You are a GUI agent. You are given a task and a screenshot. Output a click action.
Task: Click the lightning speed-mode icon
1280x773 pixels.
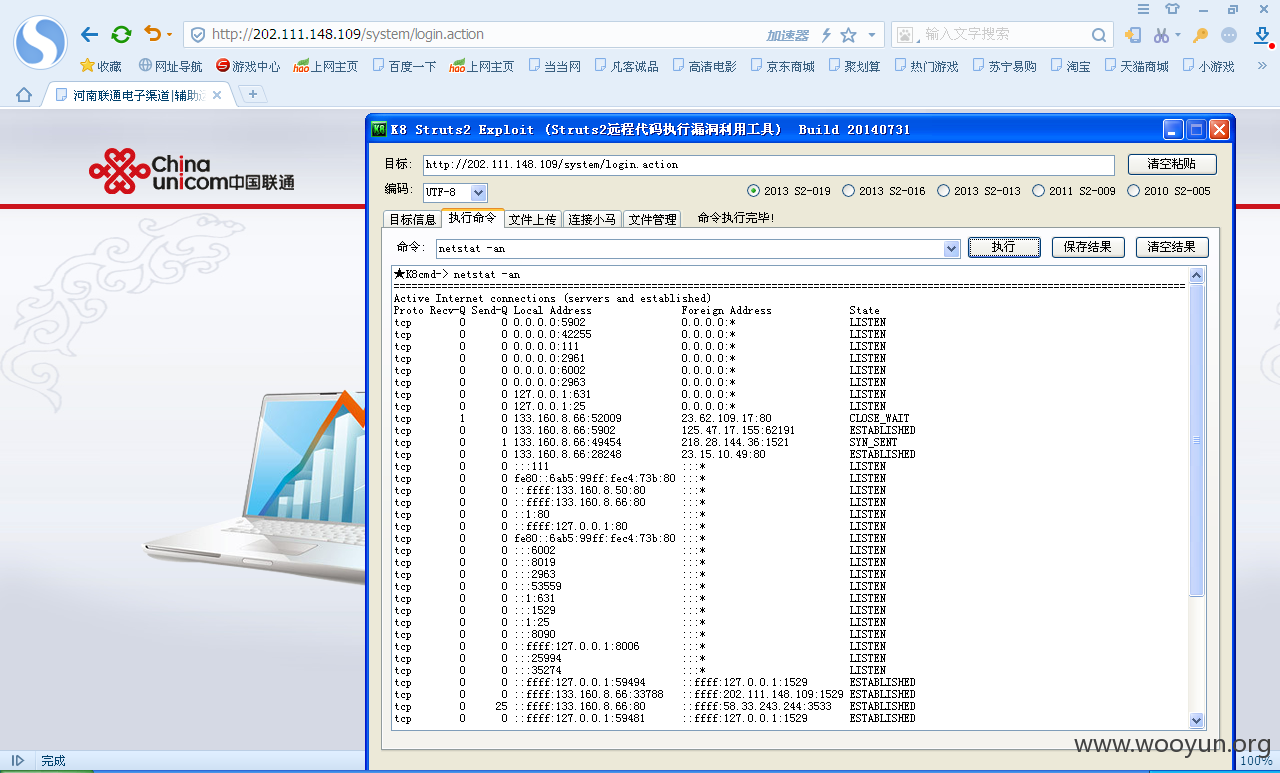pyautogui.click(x=826, y=35)
